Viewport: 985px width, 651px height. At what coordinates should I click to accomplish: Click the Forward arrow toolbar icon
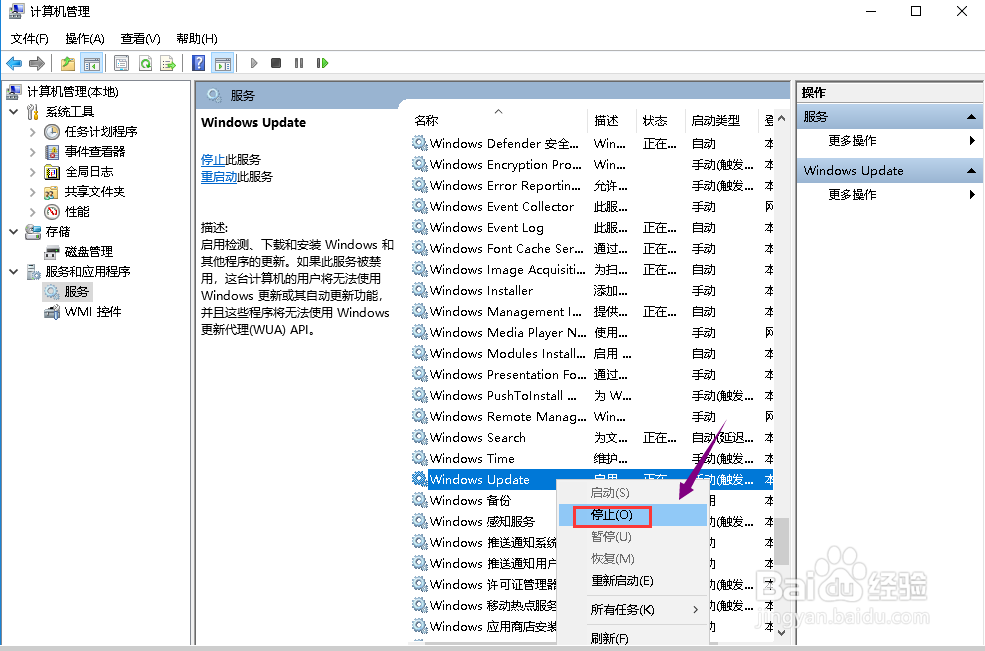[37, 63]
